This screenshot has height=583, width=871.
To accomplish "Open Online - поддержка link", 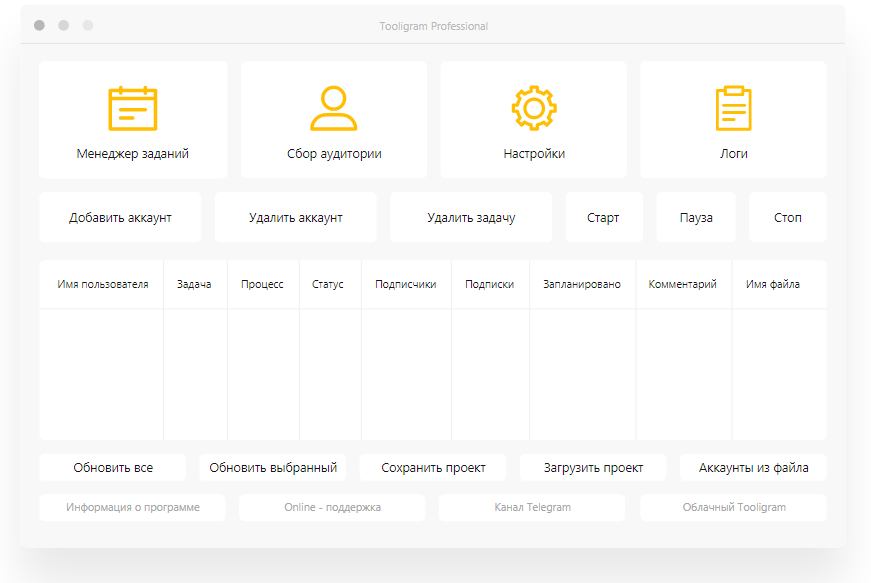I will click(x=332, y=508).
